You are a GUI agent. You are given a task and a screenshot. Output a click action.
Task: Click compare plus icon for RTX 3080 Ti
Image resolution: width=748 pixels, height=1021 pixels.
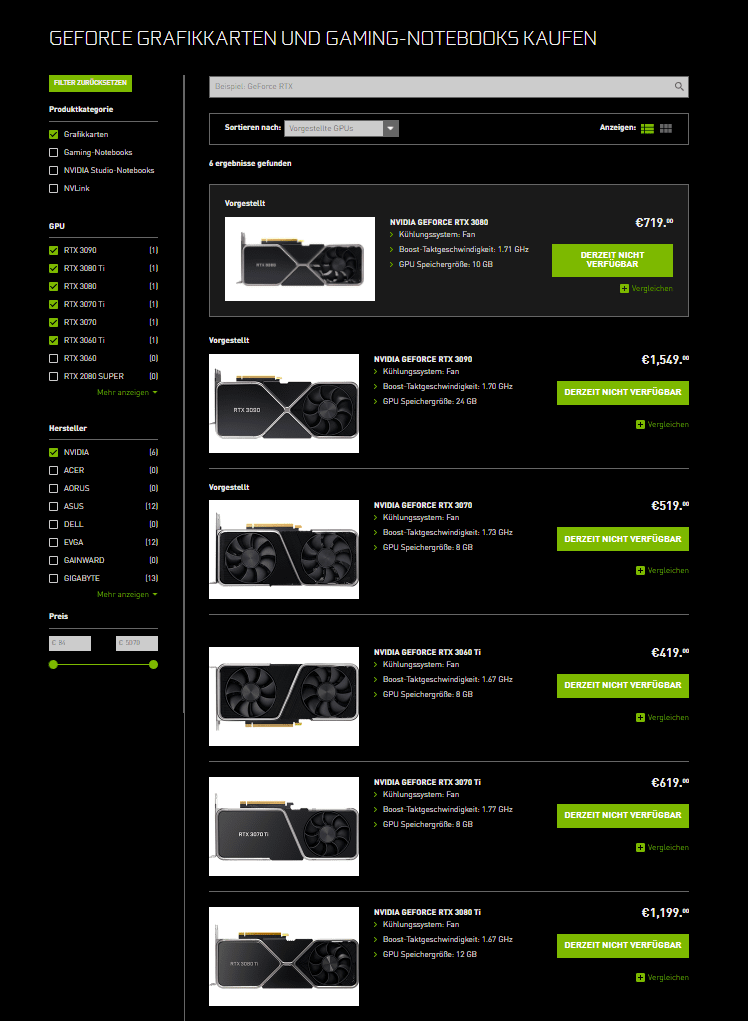[x=640, y=977]
